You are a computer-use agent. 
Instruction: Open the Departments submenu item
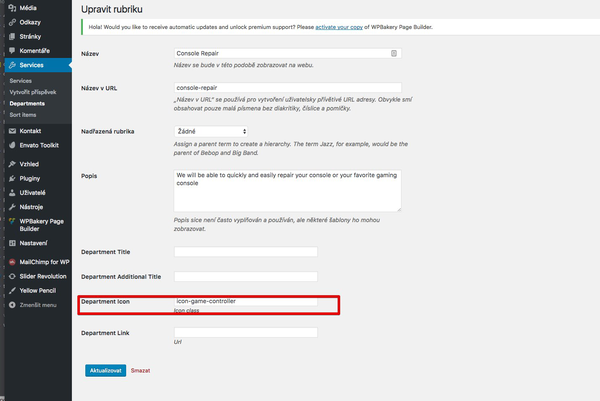click(27, 103)
